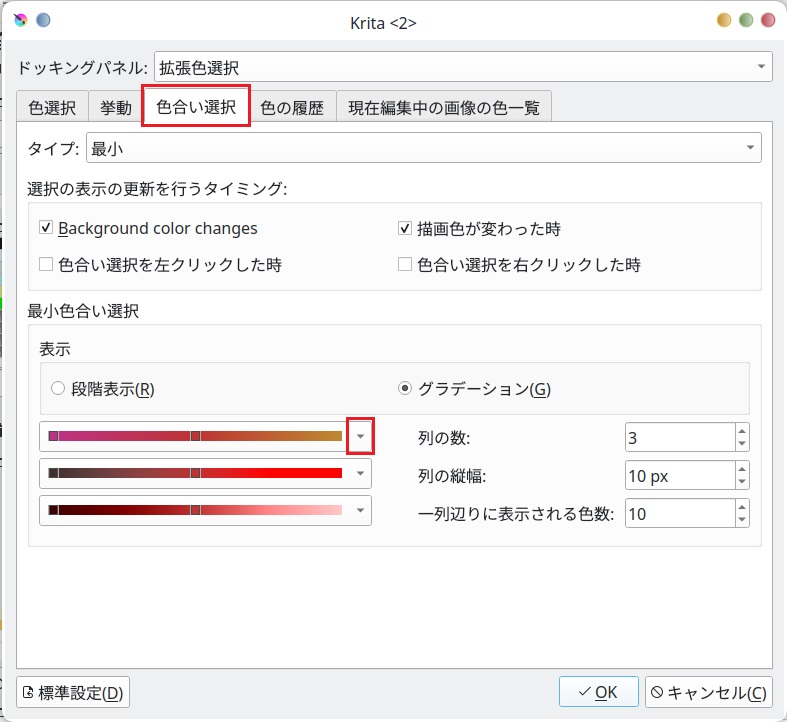Toggle the Background color changes checkbox
The image size is (787, 722).
[46, 228]
